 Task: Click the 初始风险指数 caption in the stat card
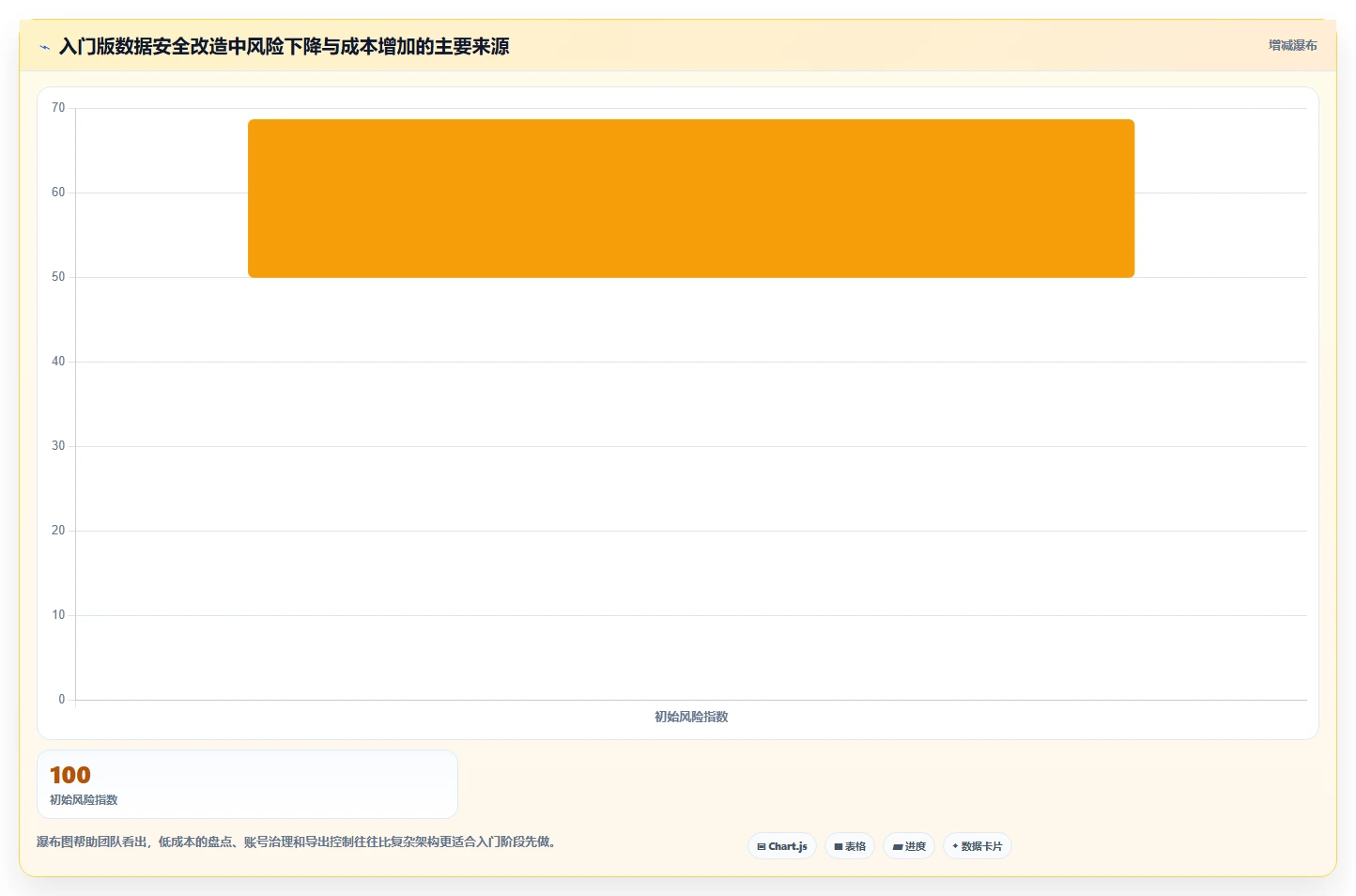84,800
